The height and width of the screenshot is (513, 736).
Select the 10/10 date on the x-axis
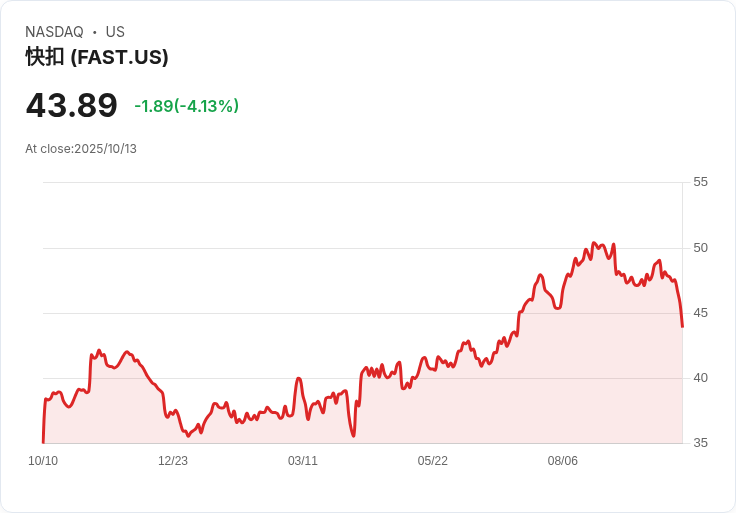pyautogui.click(x=43, y=461)
